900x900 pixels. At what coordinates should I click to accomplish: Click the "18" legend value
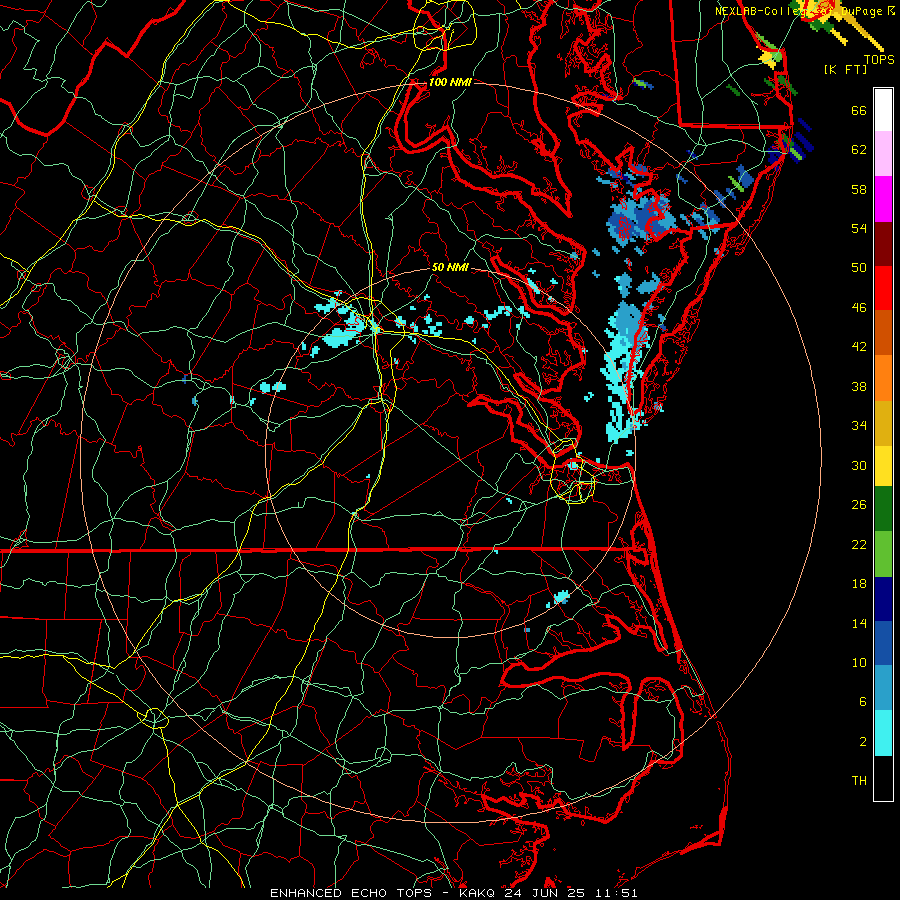click(x=859, y=584)
